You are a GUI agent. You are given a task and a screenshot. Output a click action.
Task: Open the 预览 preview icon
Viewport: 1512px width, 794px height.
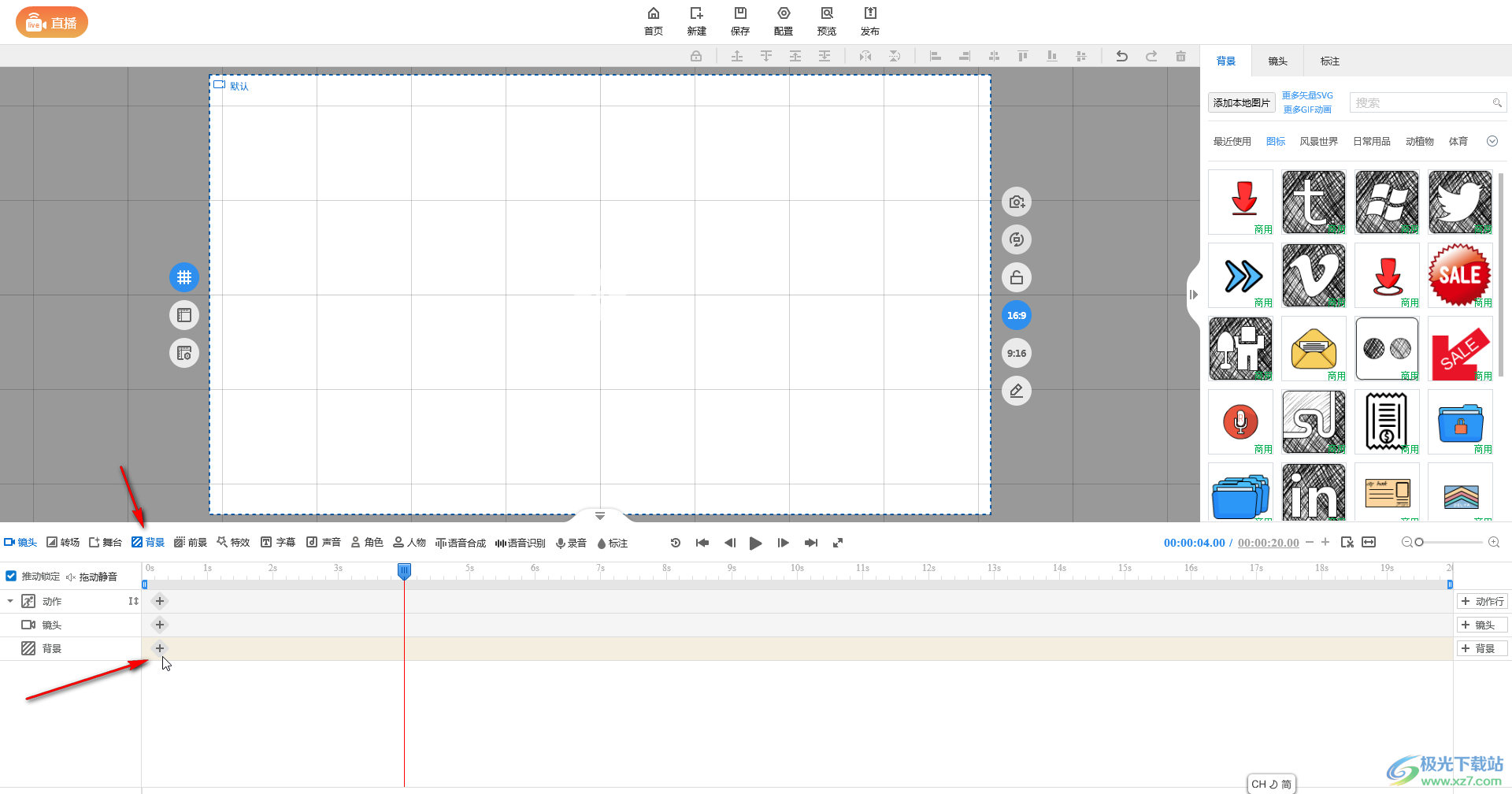[x=826, y=21]
